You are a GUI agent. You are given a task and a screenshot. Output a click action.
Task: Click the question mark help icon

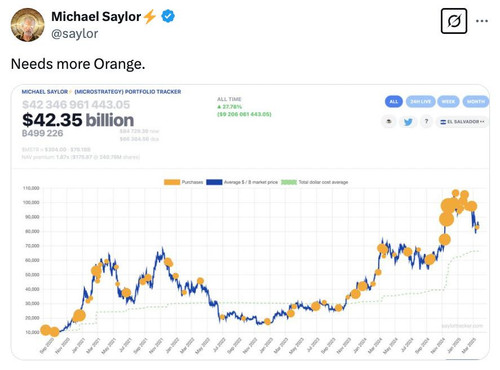click(x=426, y=122)
